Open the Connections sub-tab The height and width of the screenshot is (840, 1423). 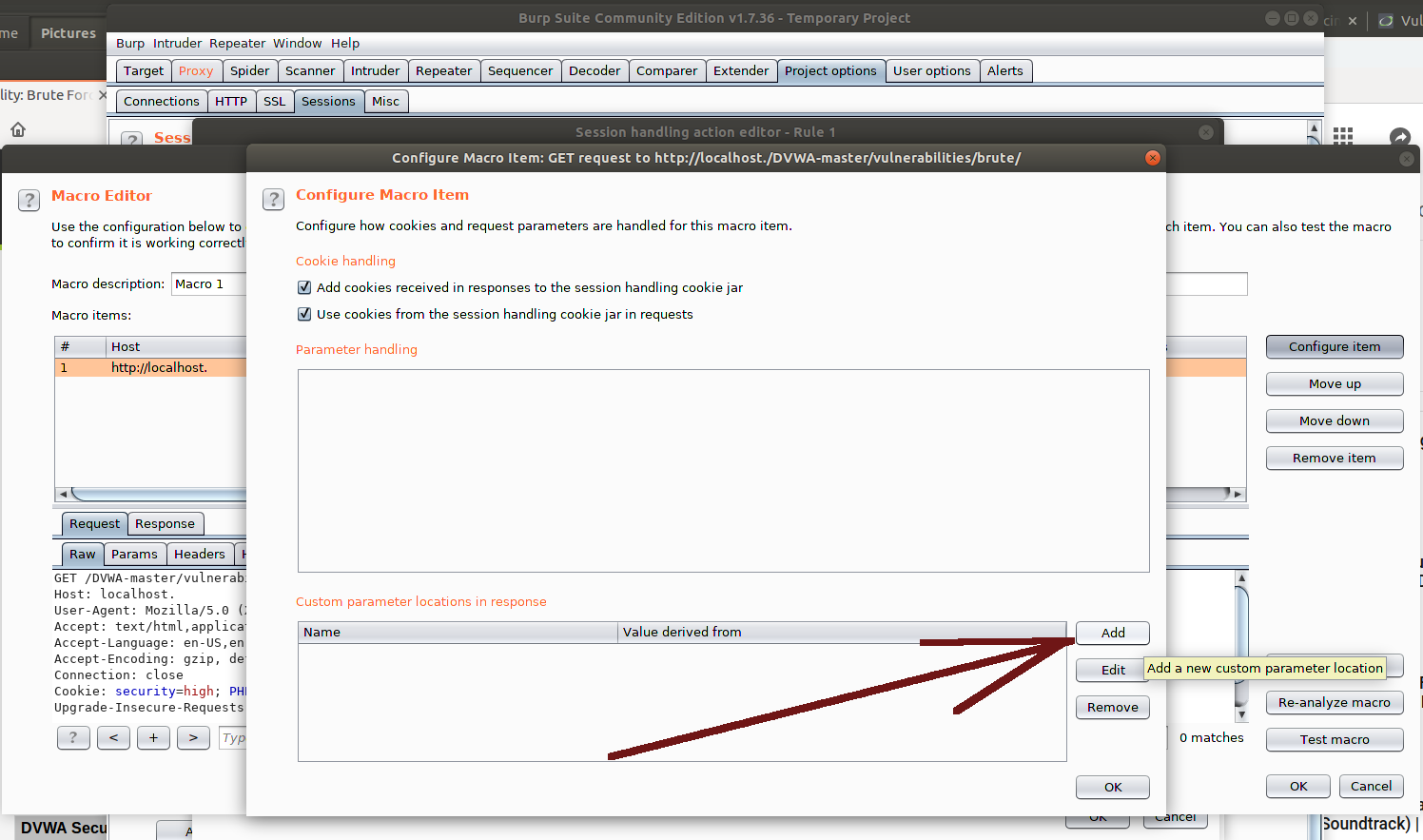click(x=162, y=101)
